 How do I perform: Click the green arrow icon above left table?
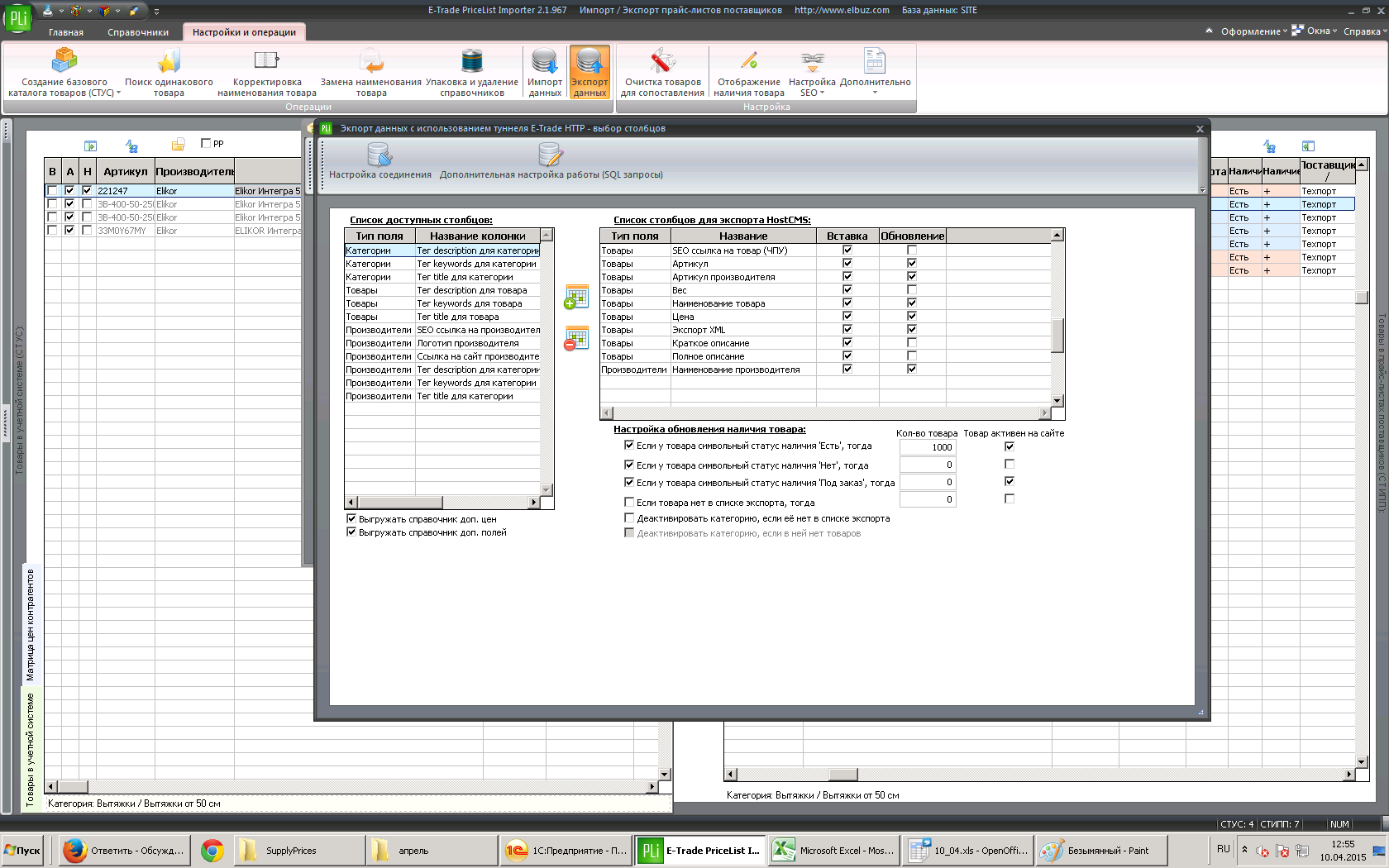point(91,146)
